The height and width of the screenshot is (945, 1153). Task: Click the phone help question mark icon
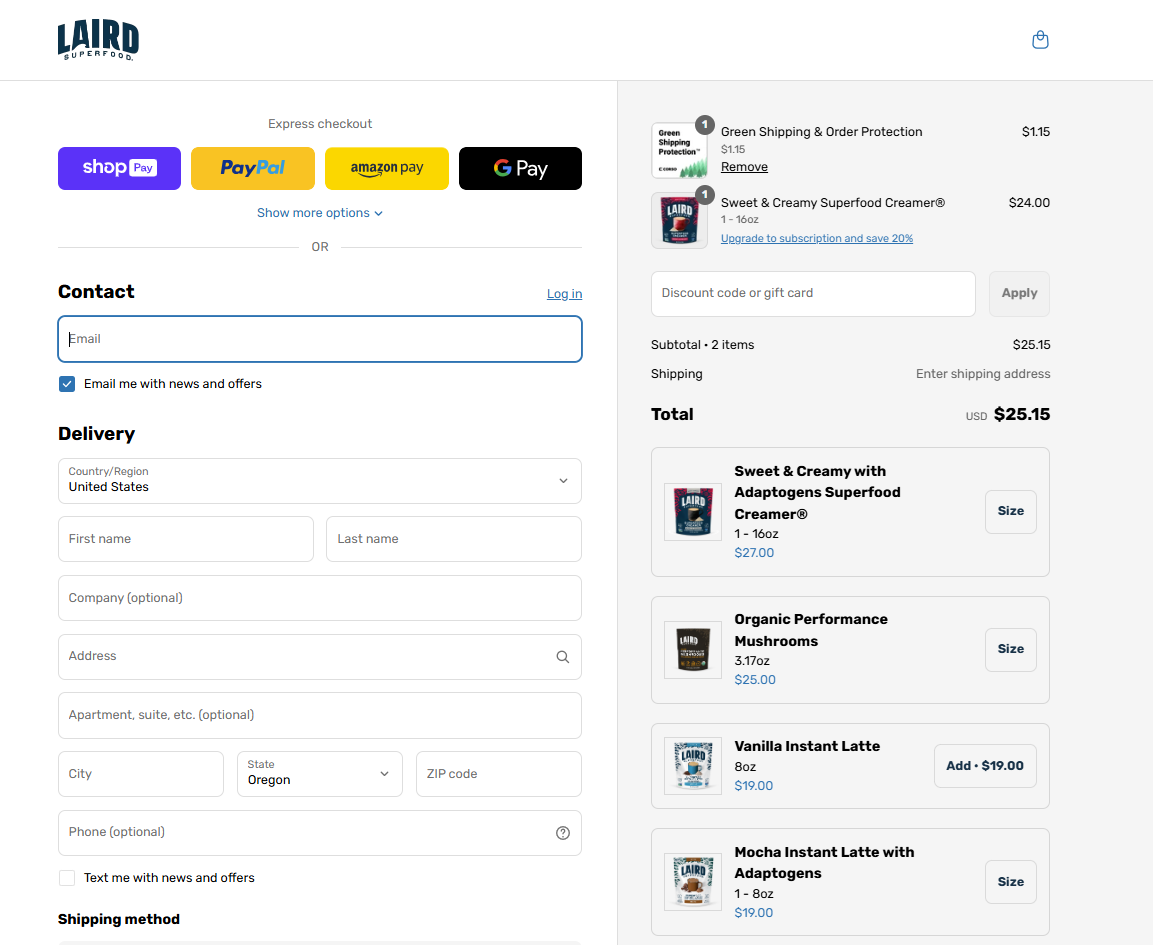point(563,832)
